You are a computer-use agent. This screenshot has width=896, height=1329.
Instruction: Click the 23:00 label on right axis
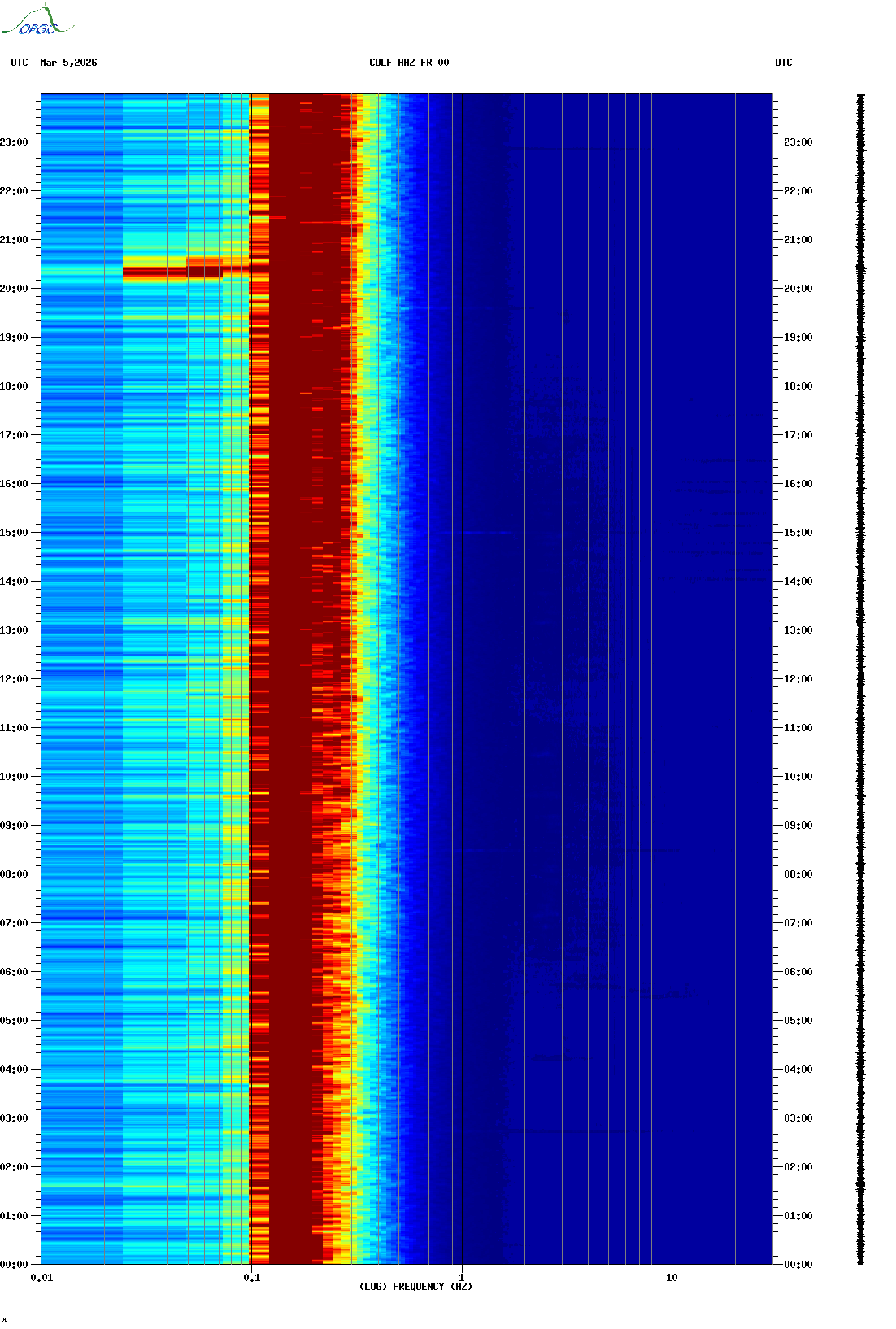pyautogui.click(x=798, y=142)
